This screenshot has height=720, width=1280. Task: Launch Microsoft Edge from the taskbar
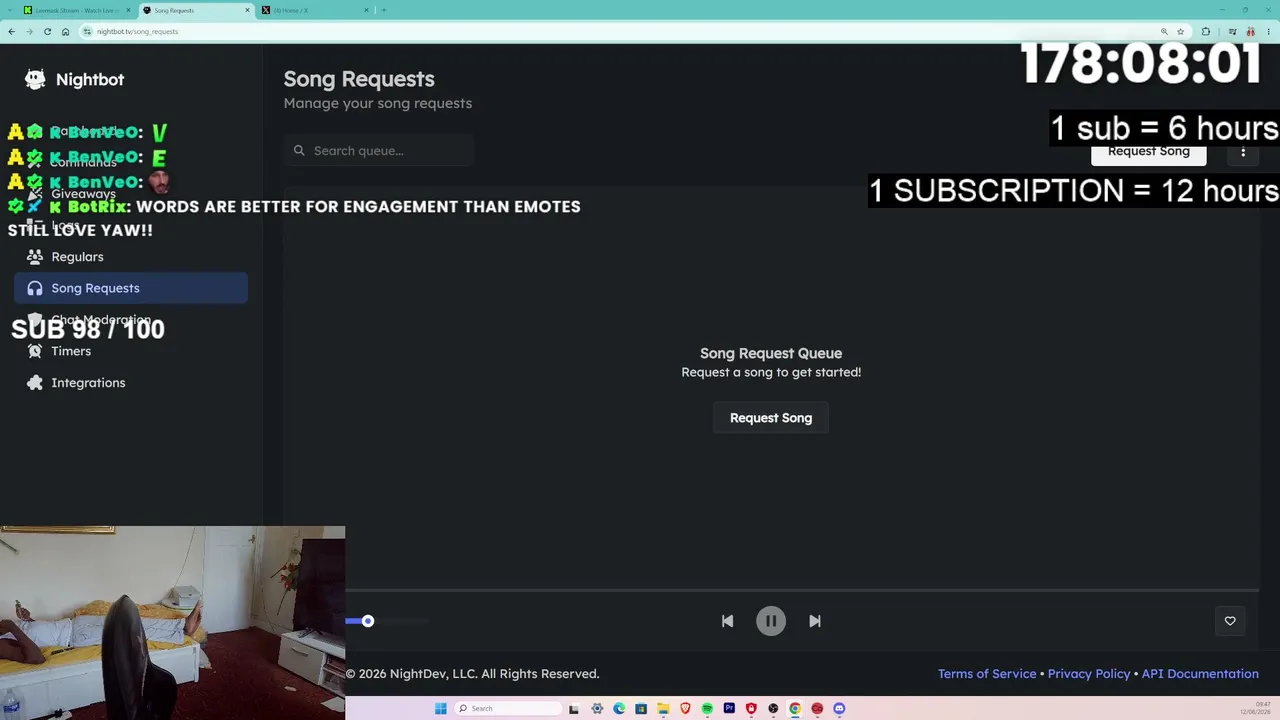[619, 708]
